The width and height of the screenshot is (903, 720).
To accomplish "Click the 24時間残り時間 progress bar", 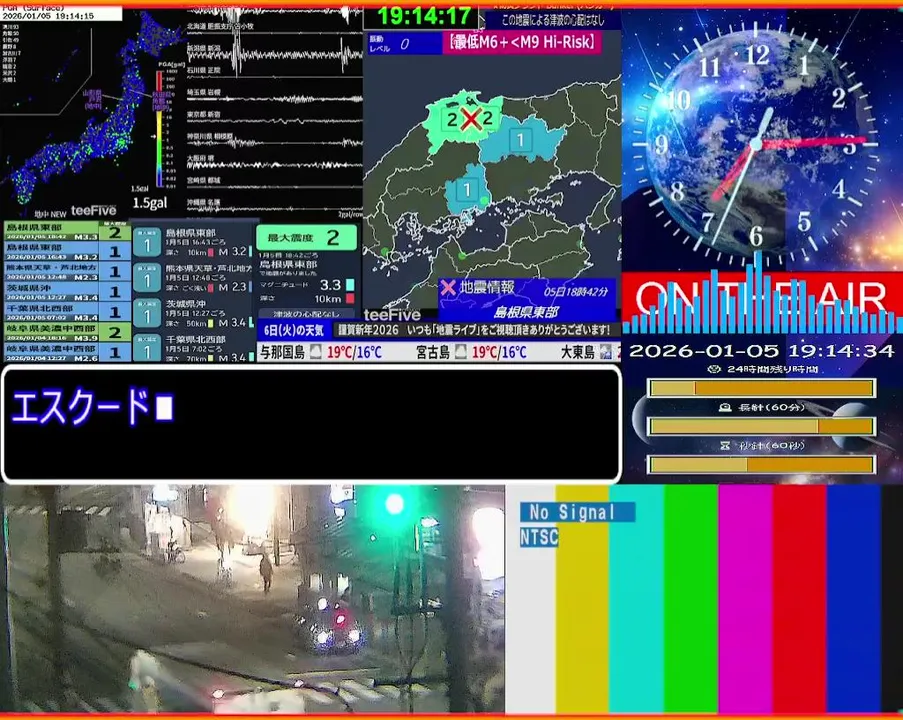I will [x=761, y=388].
